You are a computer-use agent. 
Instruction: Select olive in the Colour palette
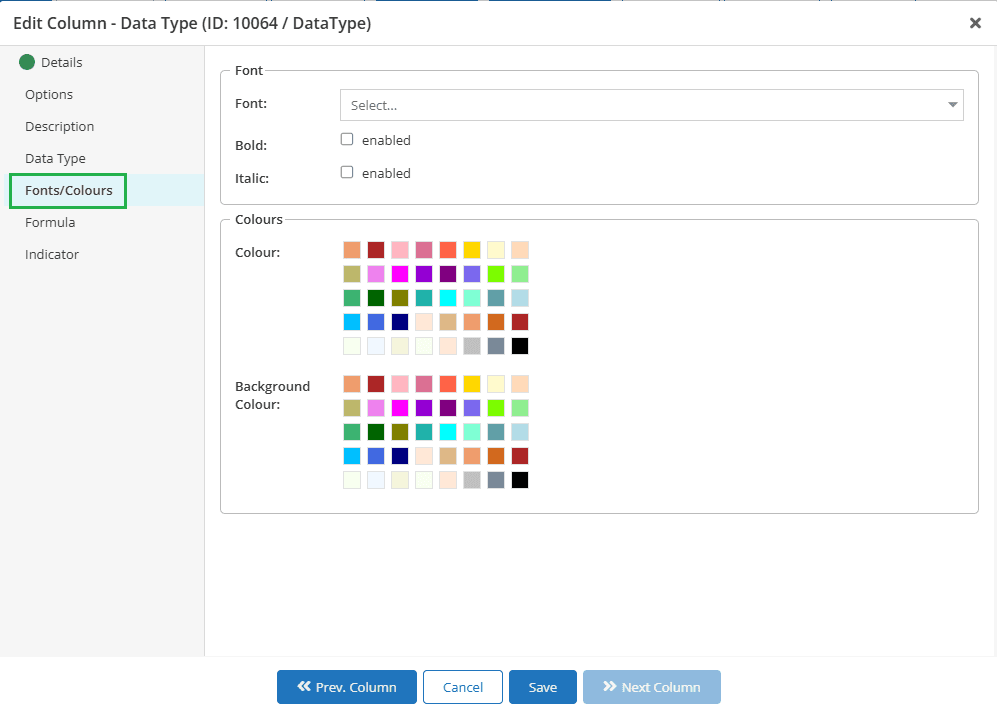[400, 298]
